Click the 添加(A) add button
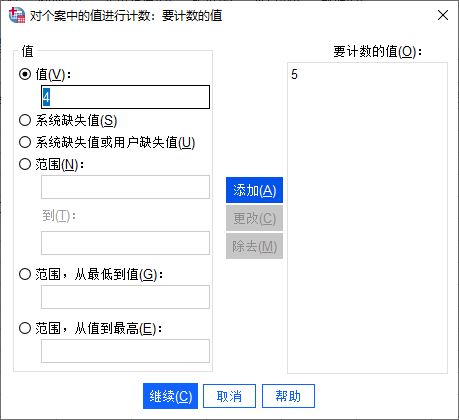This screenshot has height=420, width=459. (254, 190)
